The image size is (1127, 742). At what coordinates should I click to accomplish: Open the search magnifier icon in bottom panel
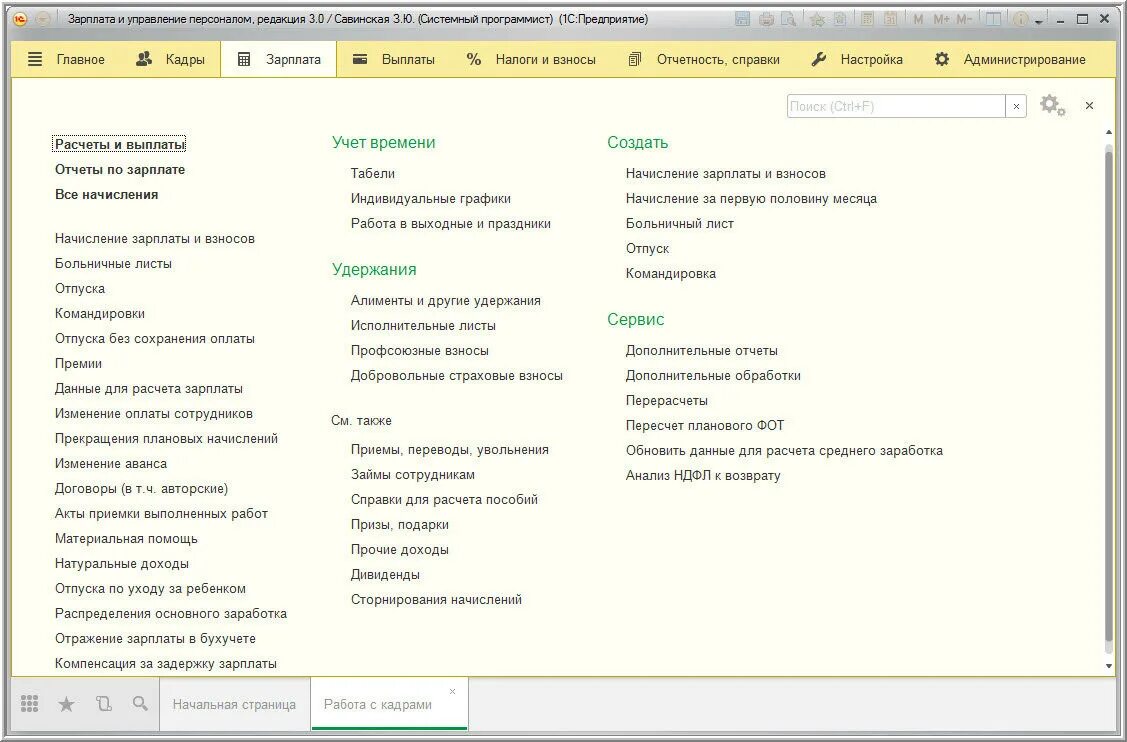[x=141, y=703]
